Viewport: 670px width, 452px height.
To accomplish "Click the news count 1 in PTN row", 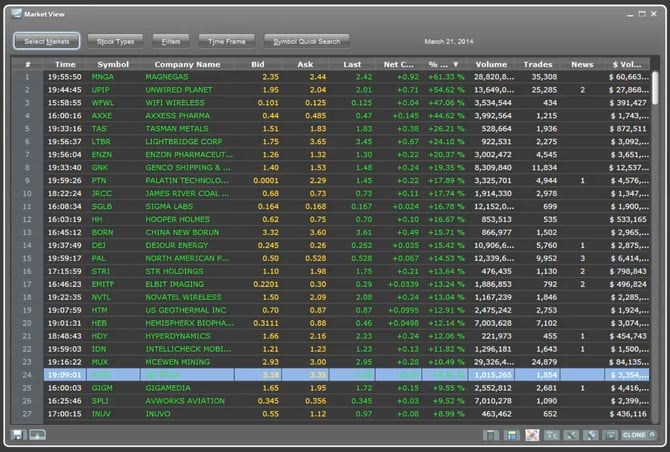I will (x=582, y=181).
